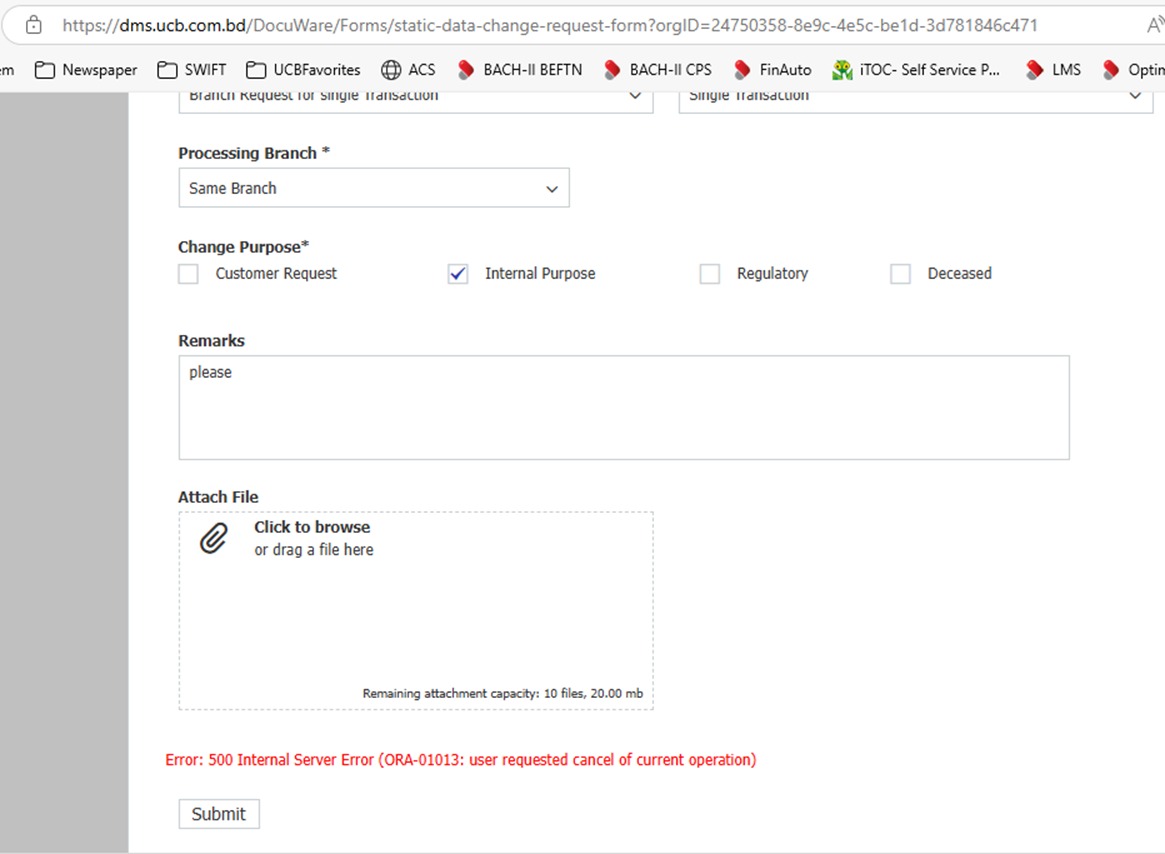Click the paperclip attach file icon

[213, 539]
